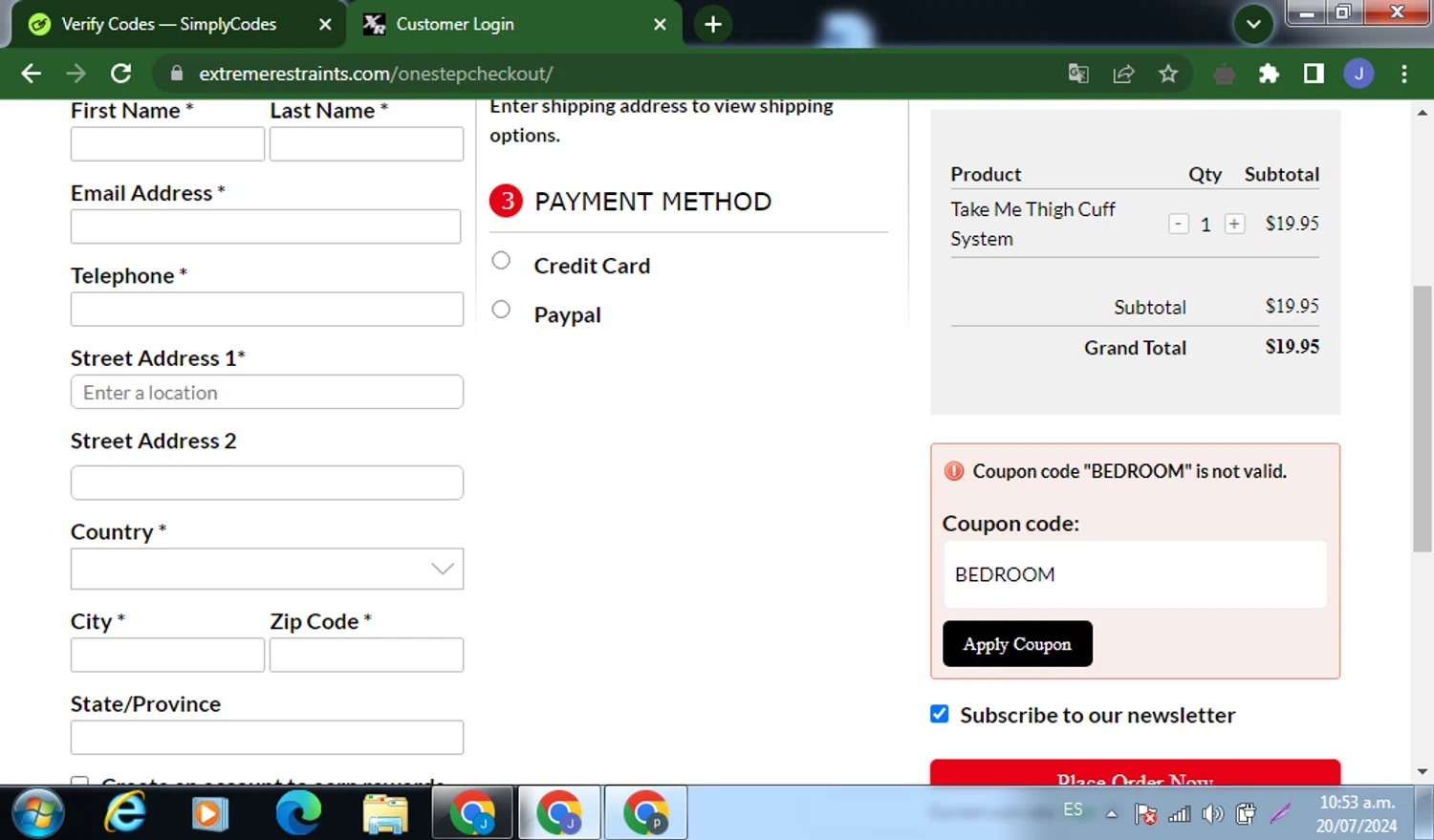Switch to the second Chrome taskbar window

(x=560, y=813)
